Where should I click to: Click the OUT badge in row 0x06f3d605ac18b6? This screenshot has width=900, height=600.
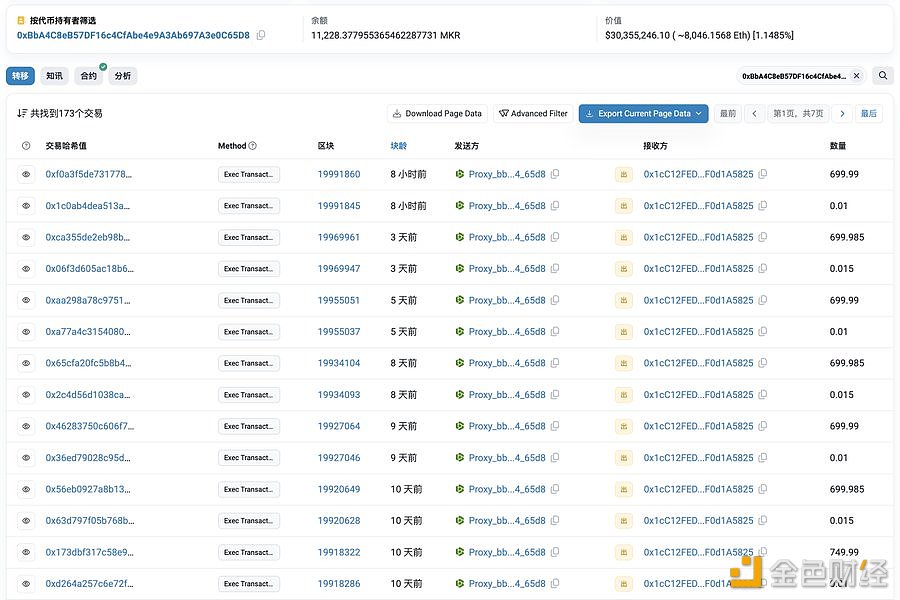(624, 269)
